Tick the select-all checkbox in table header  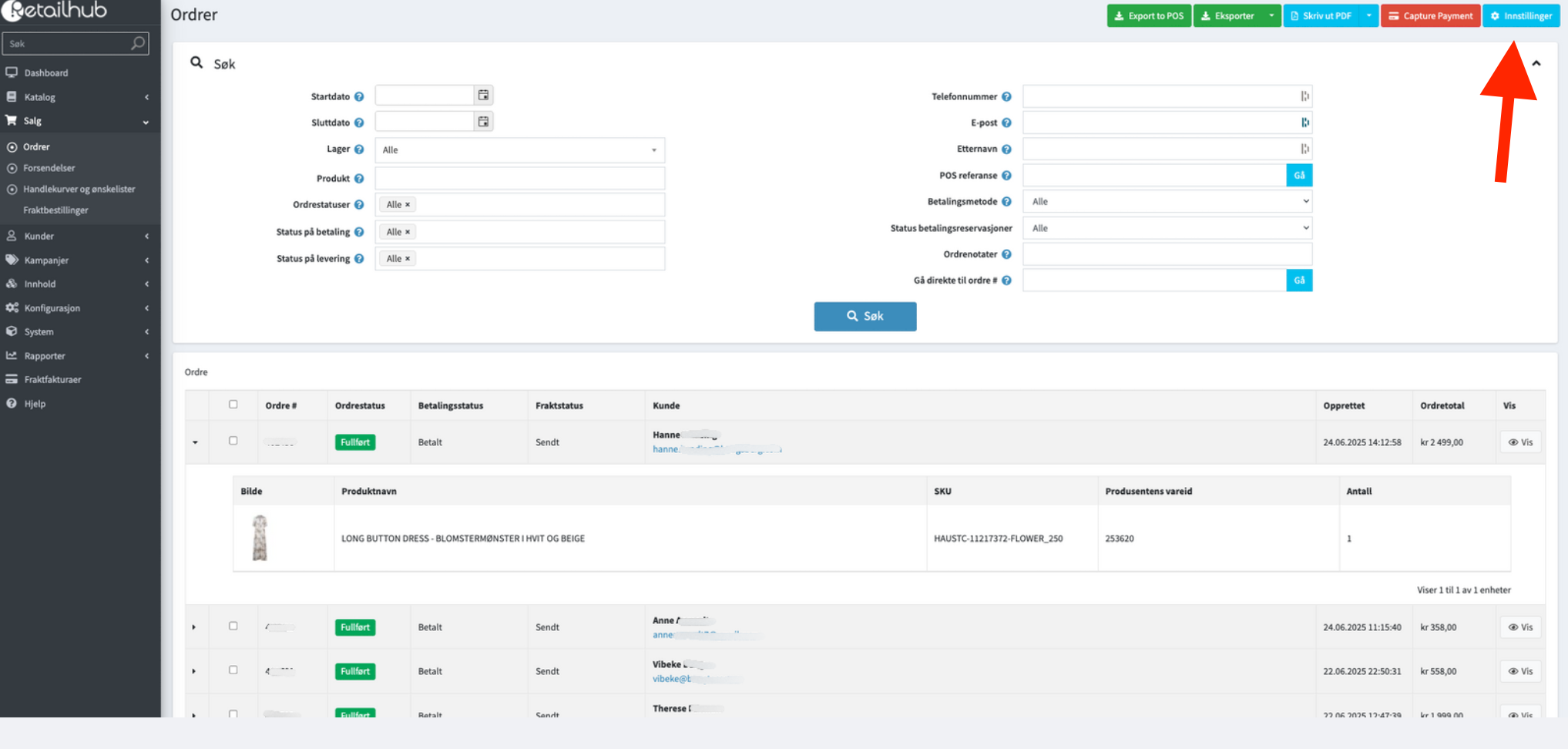(x=233, y=405)
